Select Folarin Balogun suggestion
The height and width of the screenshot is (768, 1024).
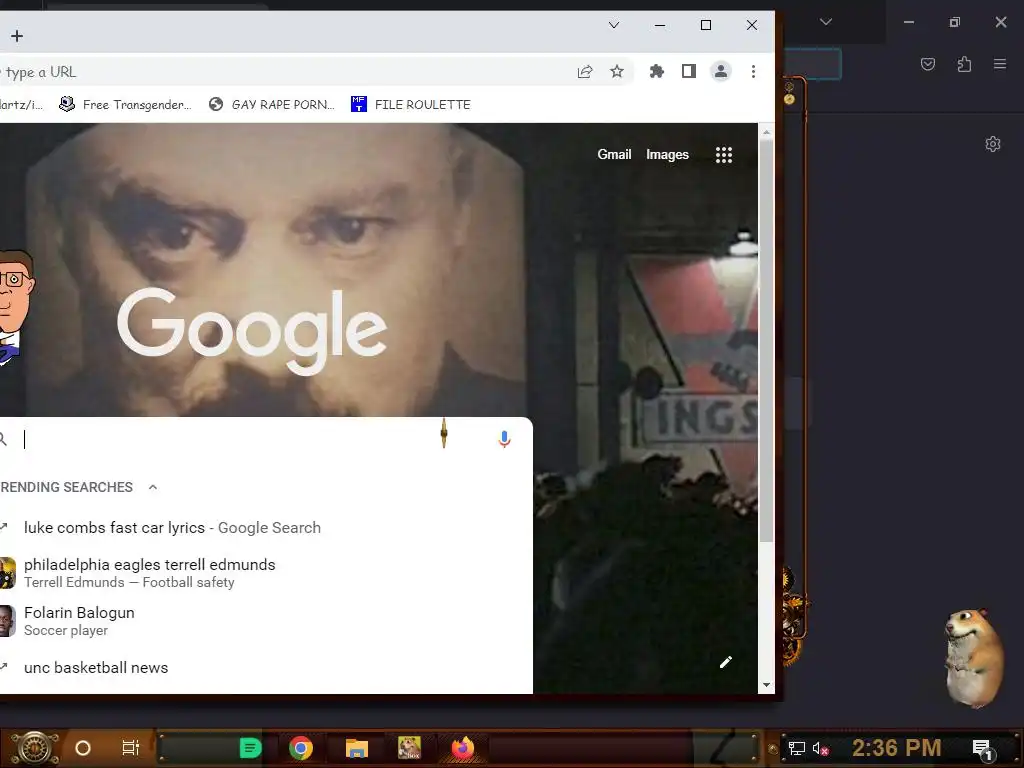coord(266,621)
